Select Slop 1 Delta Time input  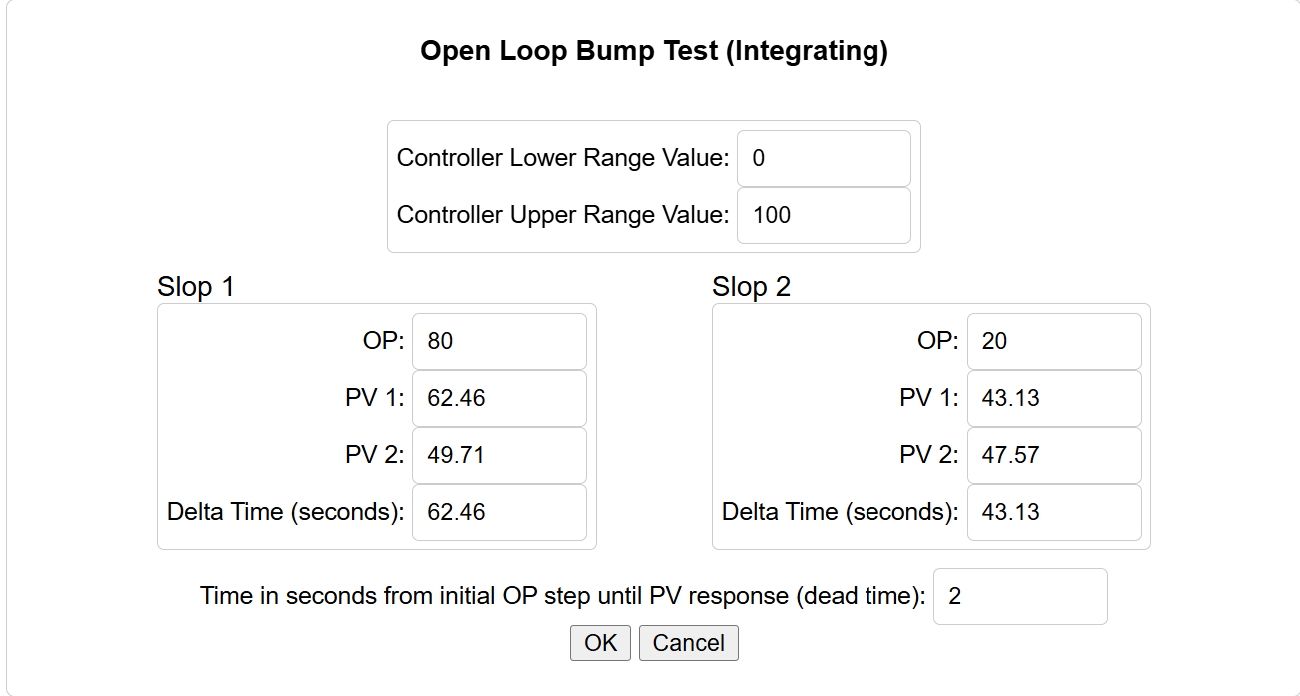point(498,512)
